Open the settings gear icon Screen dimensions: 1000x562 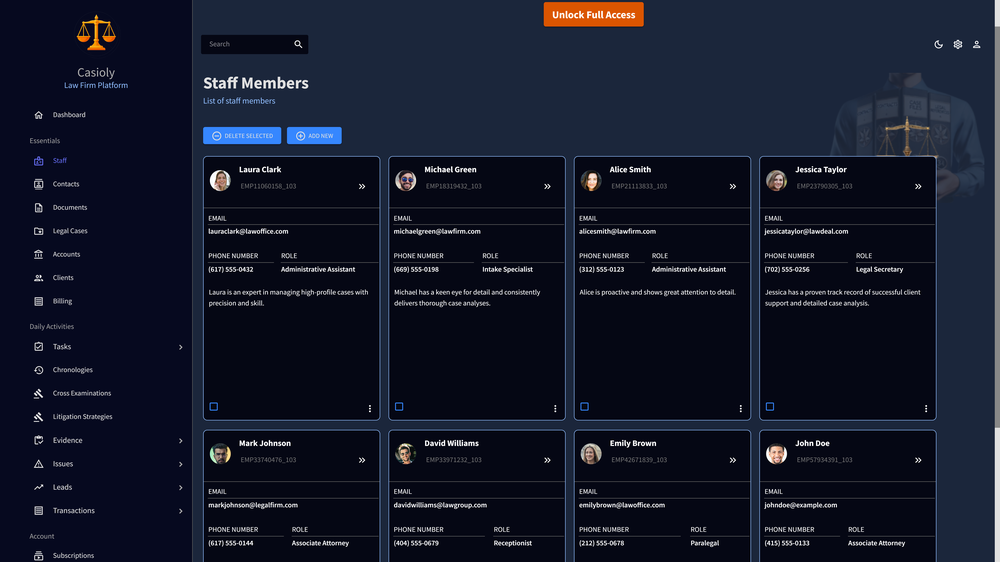tap(957, 45)
